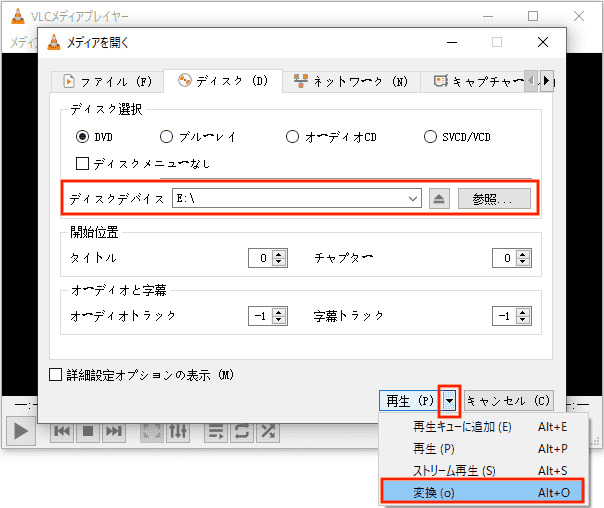Click the チャプター number field
The image size is (604, 508).
click(x=505, y=258)
